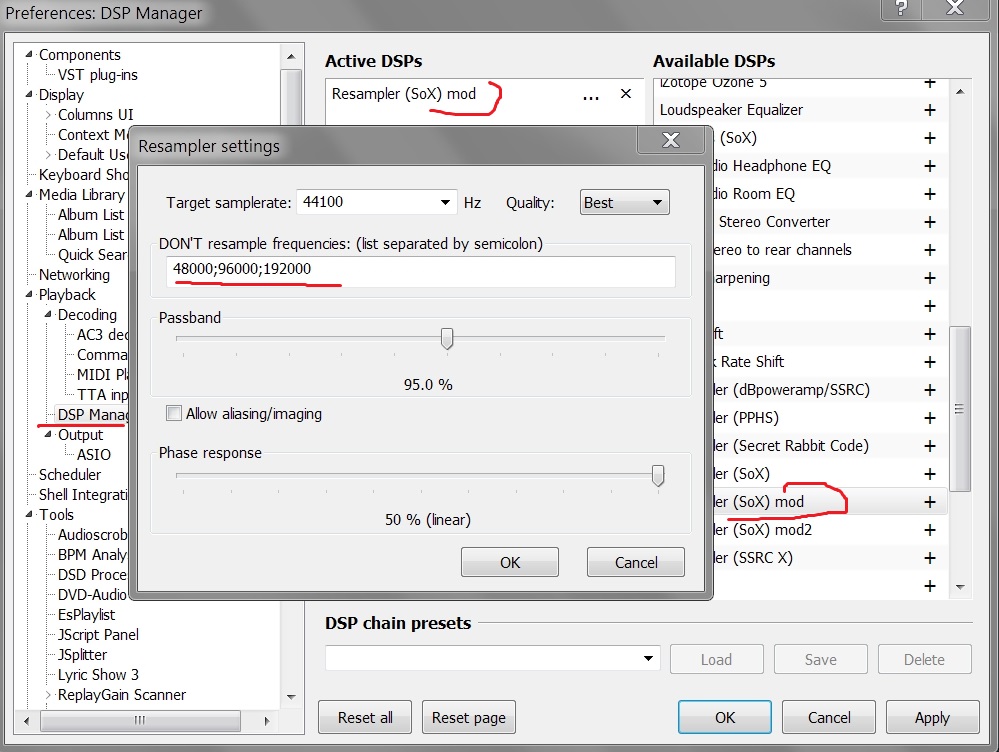Viewport: 999px width, 752px height.
Task: Collapse the Tools tree node
Action: pos(29,514)
